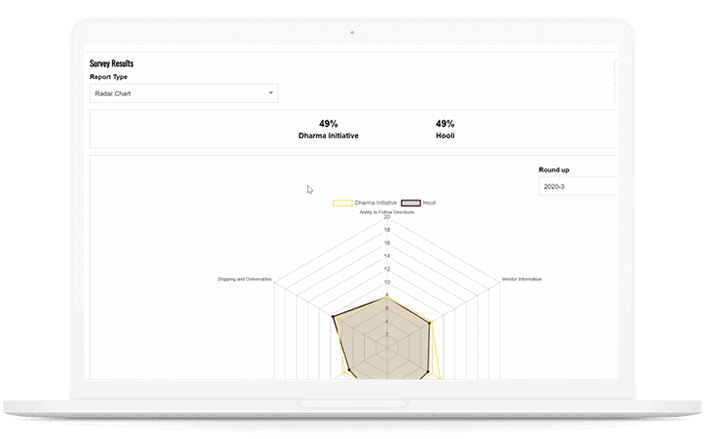Viewport: 707px width, 439px height.
Task: Click the Ability to Follow Directions axis label
Action: point(386,212)
